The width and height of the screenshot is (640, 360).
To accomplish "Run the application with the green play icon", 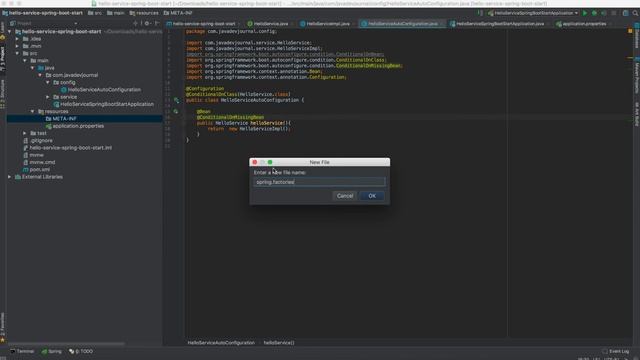I will [585, 13].
